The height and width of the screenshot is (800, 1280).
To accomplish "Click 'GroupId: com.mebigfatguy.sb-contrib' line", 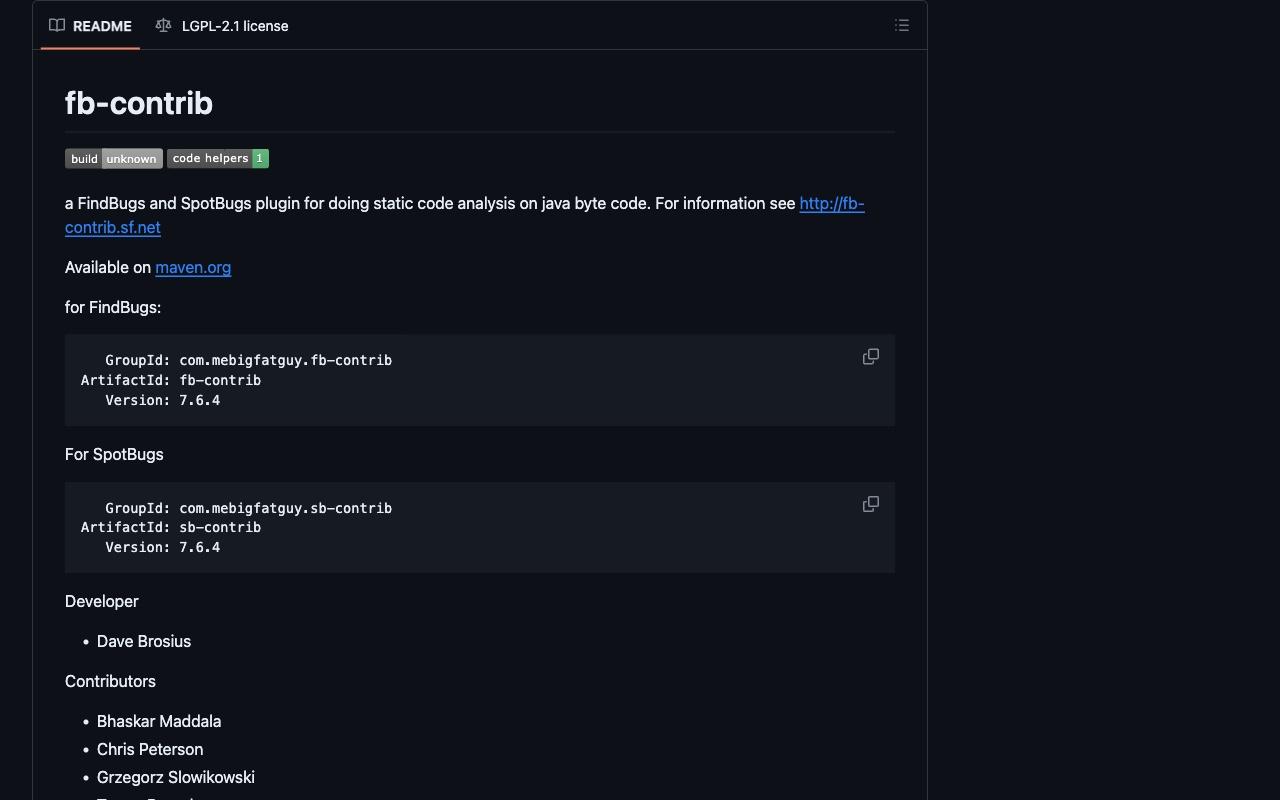I will click(248, 508).
